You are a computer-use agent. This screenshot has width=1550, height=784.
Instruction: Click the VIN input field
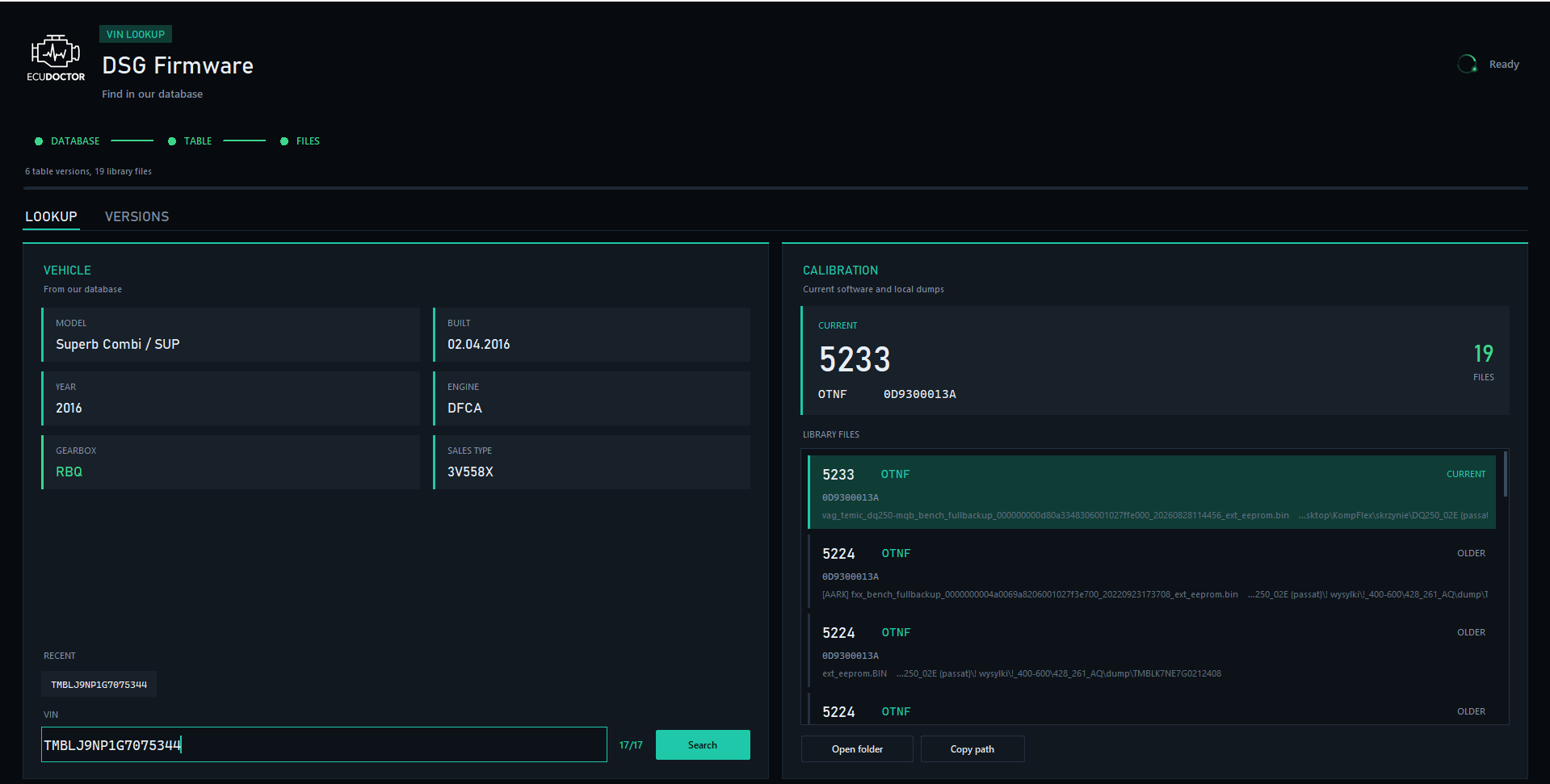tap(324, 744)
